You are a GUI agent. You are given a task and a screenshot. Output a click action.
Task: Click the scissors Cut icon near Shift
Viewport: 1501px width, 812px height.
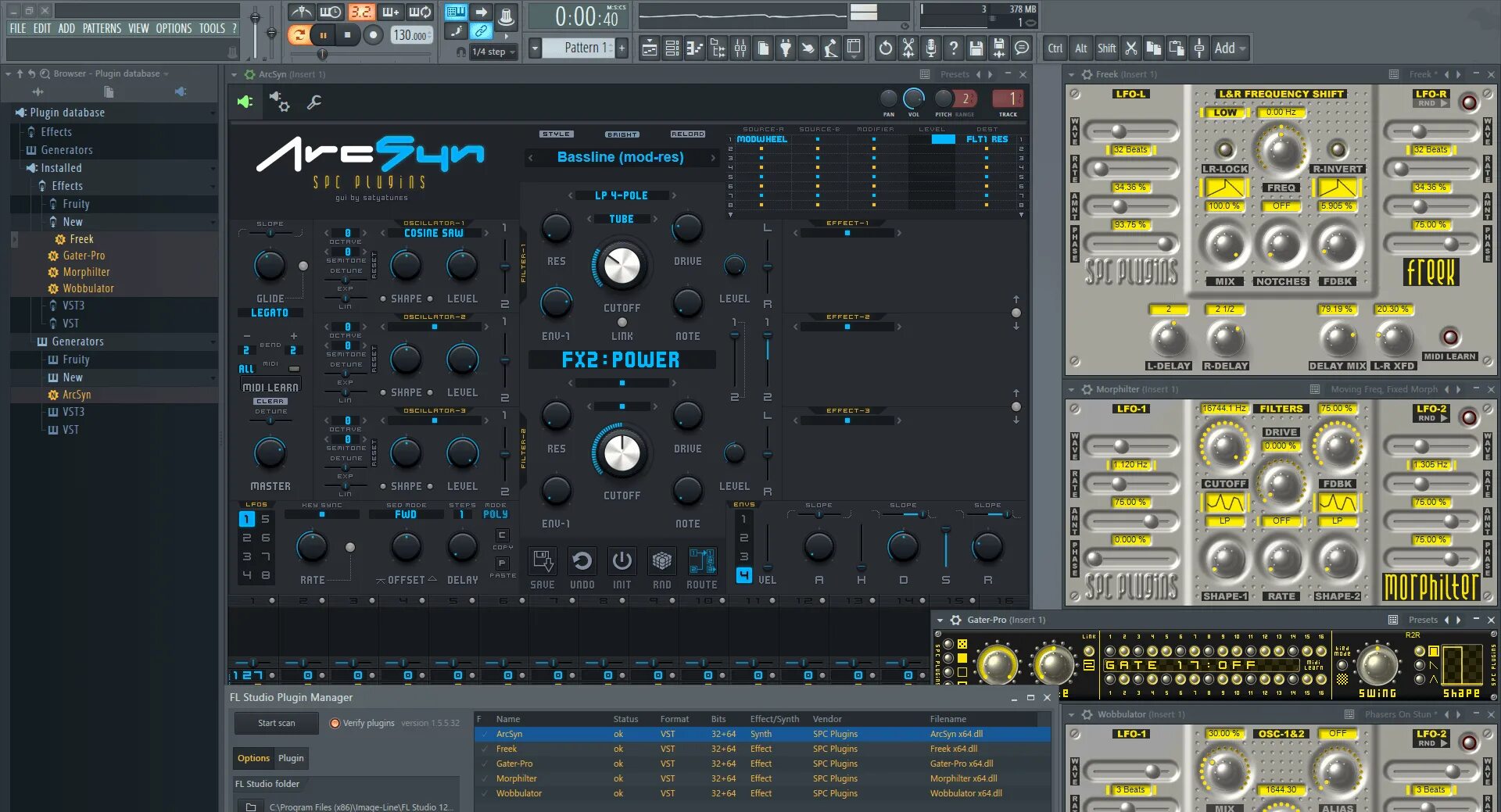pos(1130,48)
